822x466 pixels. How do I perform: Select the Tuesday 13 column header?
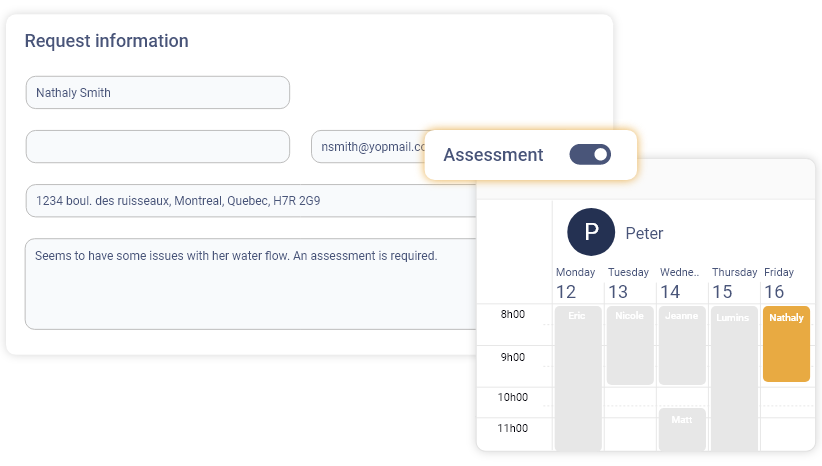point(628,284)
